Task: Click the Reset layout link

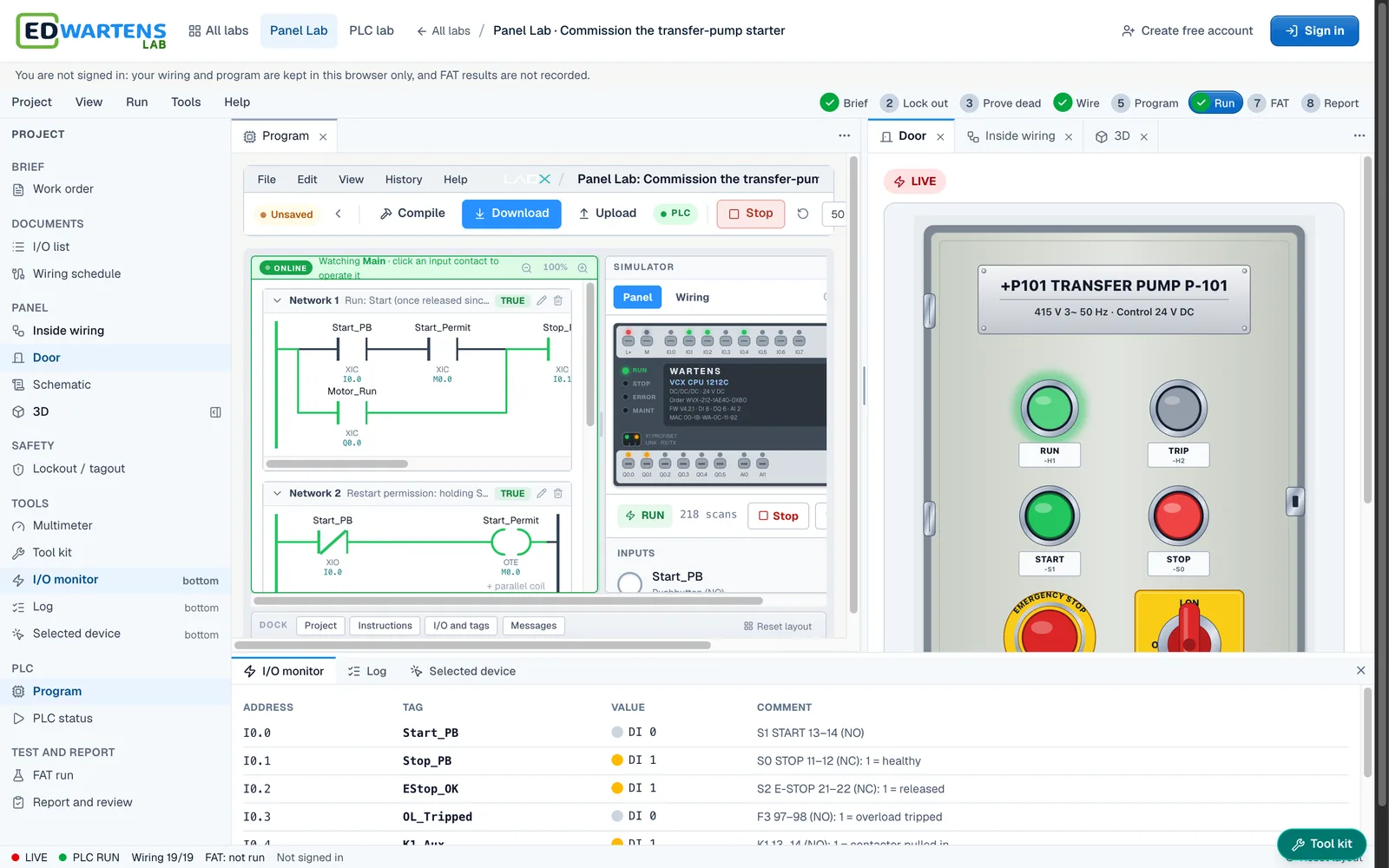Action: tap(778, 627)
